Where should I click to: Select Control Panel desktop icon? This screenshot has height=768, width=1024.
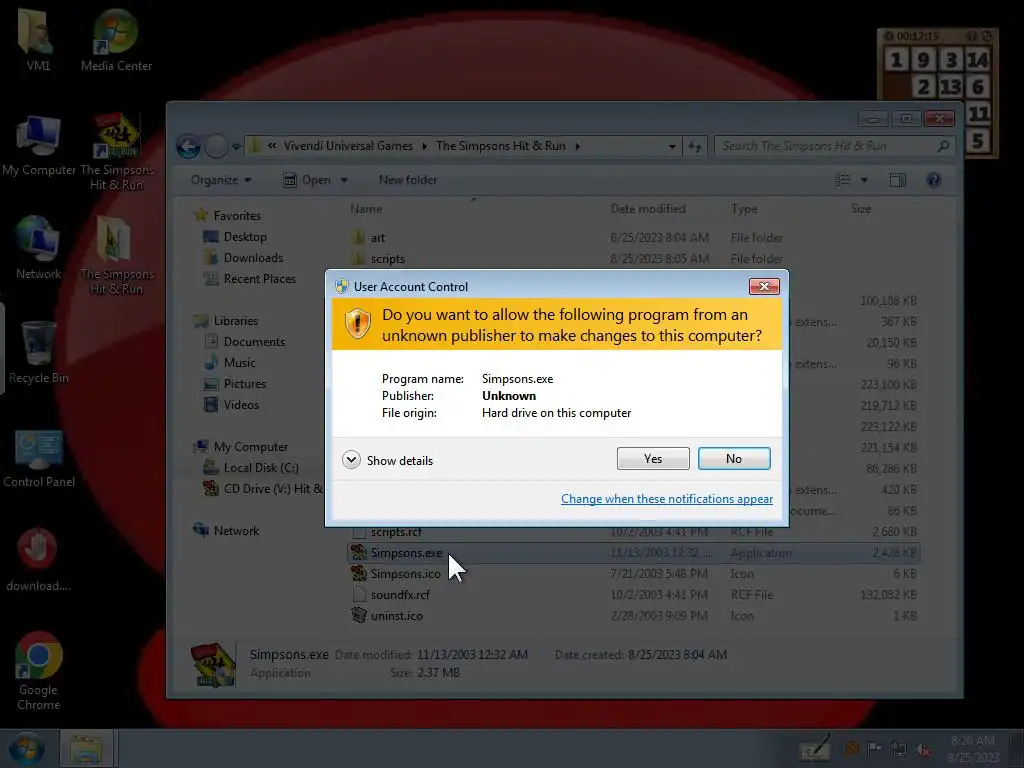[x=39, y=458]
